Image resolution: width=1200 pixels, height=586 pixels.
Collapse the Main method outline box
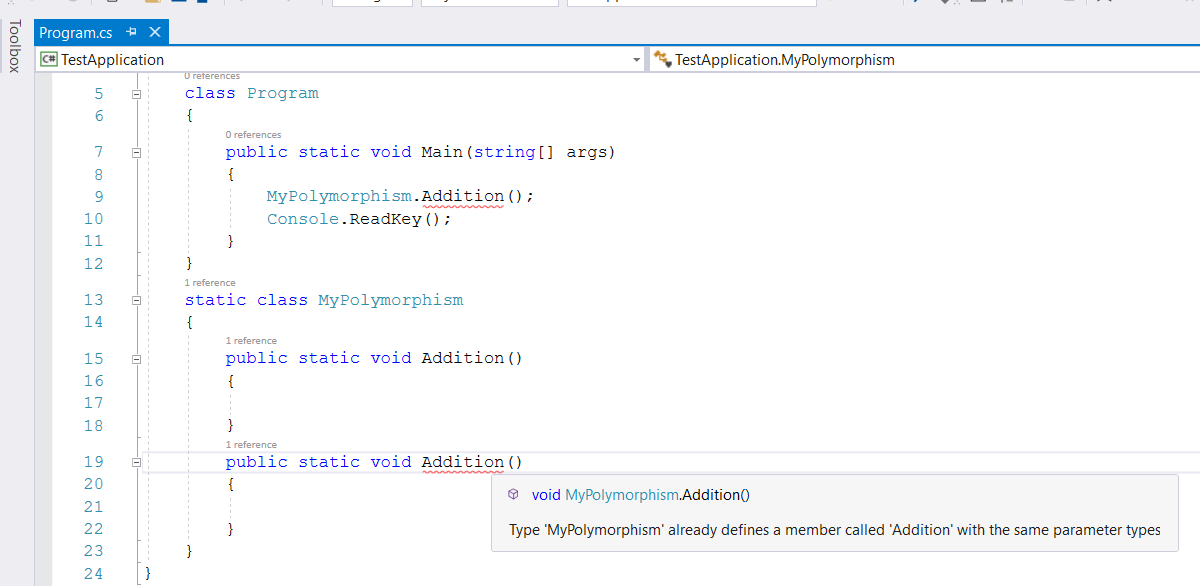pyautogui.click(x=137, y=151)
